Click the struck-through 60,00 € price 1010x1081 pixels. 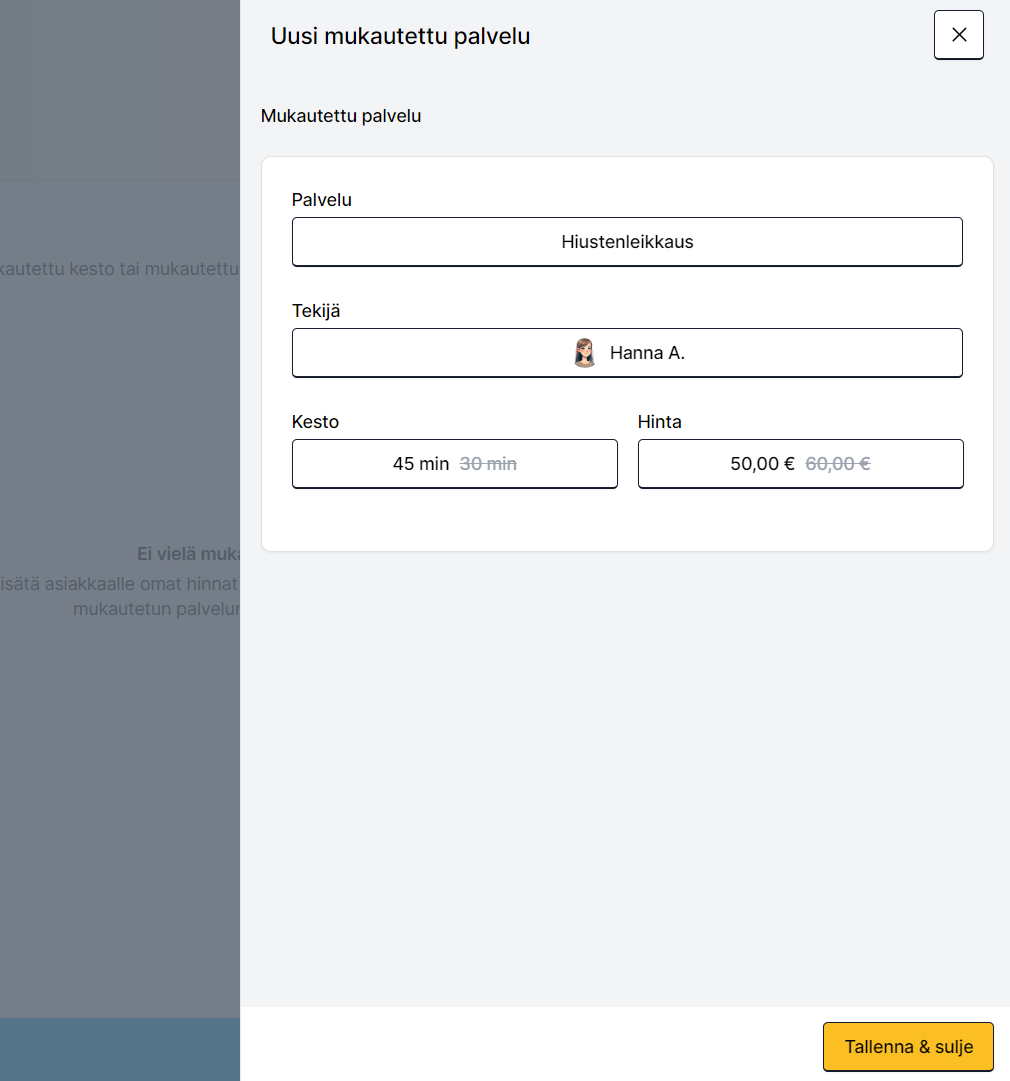(x=837, y=464)
